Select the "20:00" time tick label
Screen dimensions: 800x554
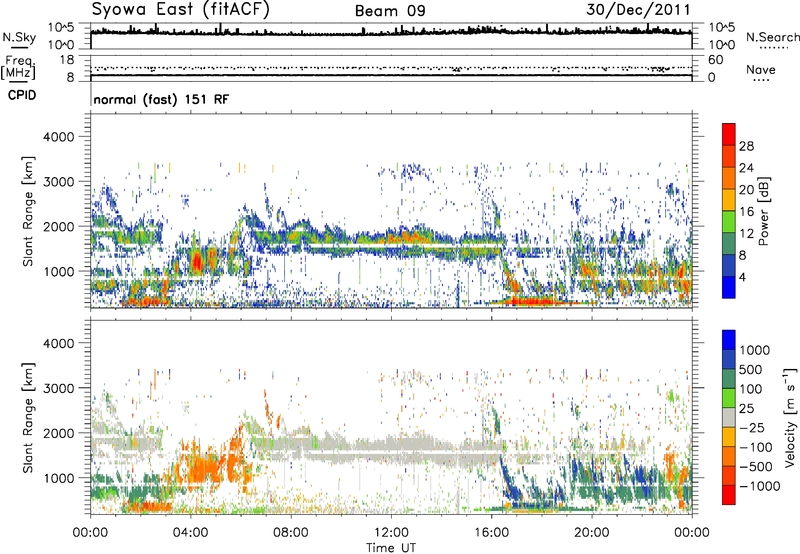(x=592, y=533)
